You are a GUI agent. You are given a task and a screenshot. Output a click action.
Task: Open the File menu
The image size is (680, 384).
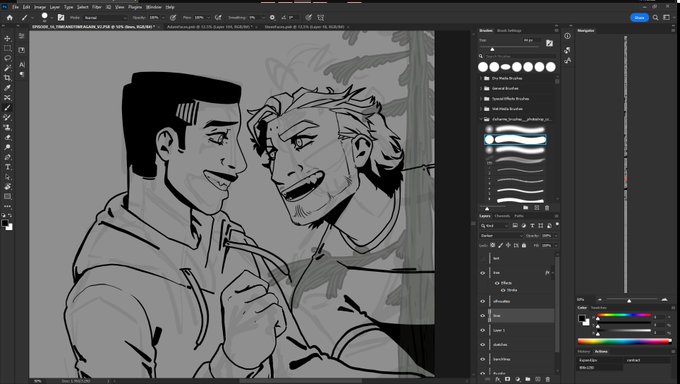[15, 7]
